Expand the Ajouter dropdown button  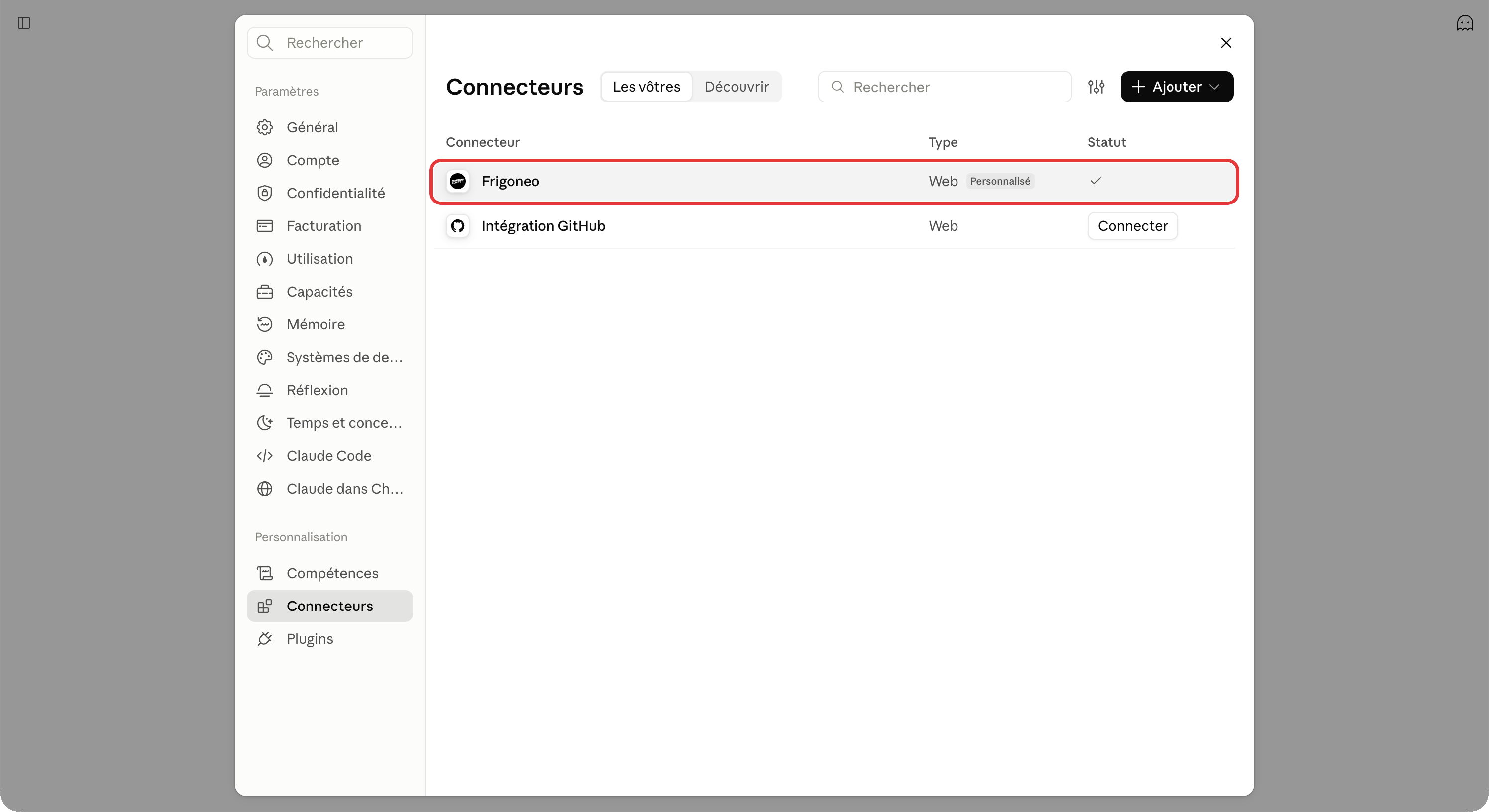coord(1176,87)
